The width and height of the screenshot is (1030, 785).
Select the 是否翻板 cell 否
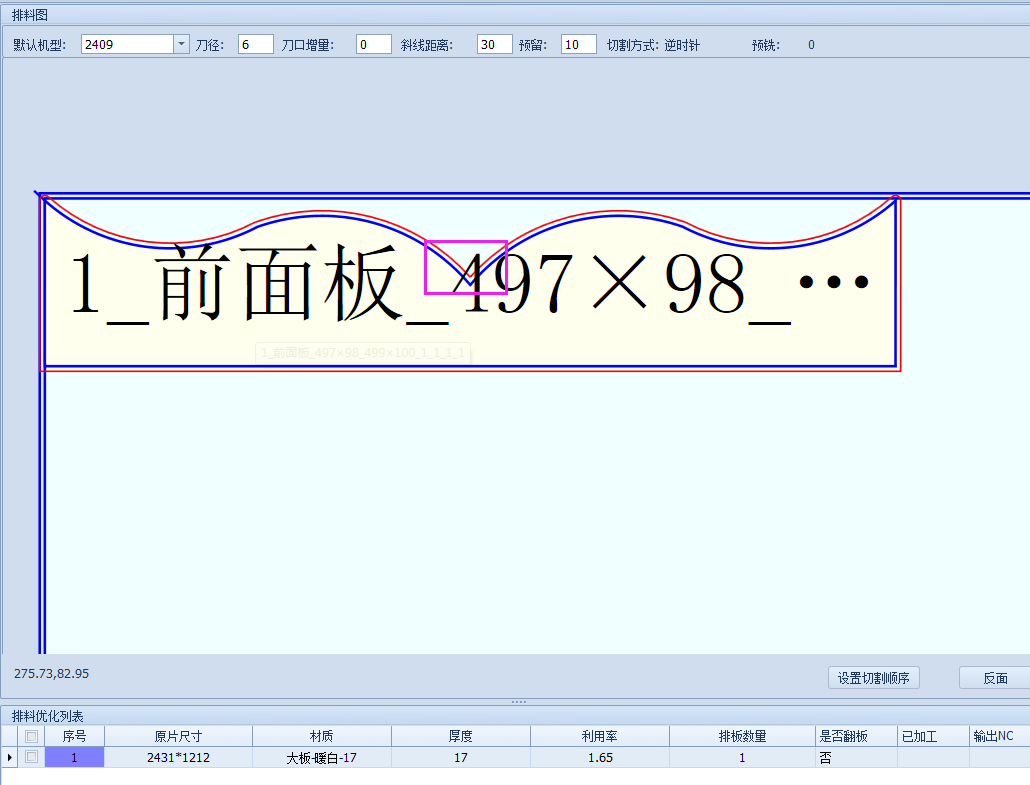pyautogui.click(x=856, y=757)
